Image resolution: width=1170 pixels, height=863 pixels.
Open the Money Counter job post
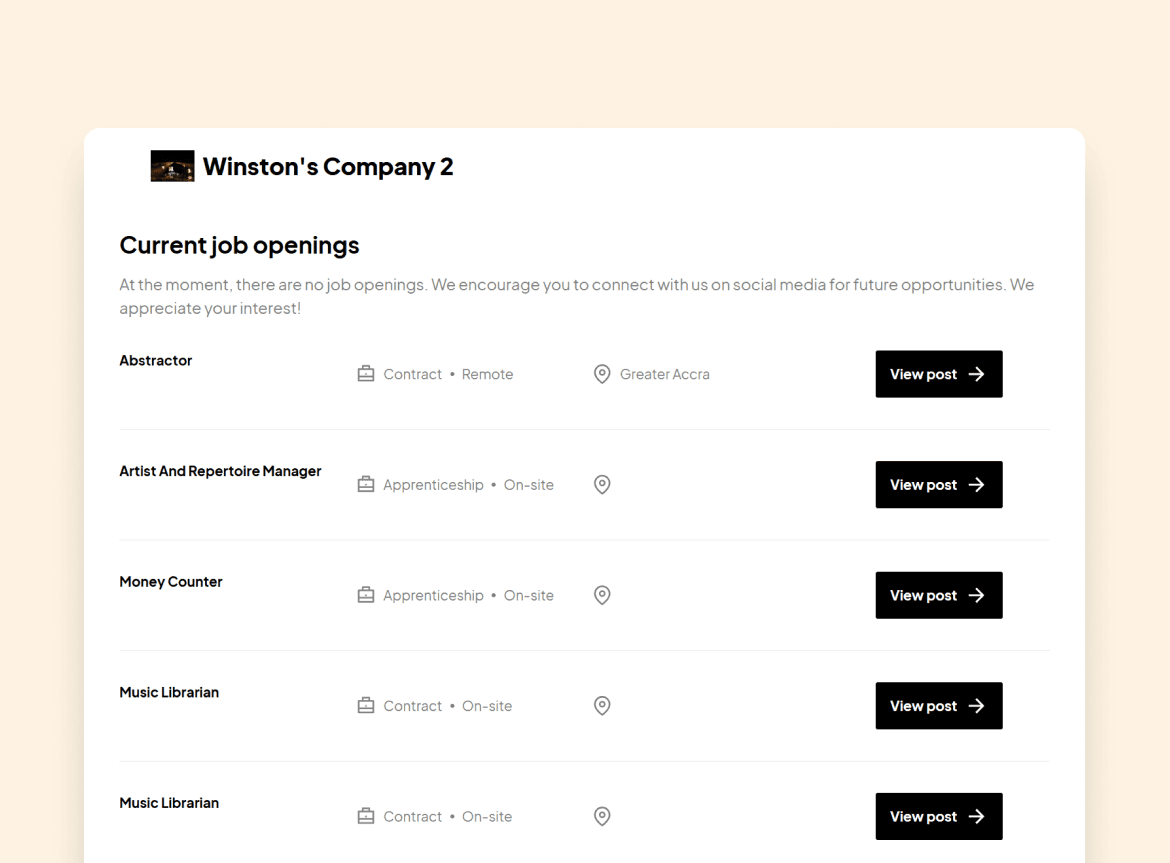pos(938,595)
